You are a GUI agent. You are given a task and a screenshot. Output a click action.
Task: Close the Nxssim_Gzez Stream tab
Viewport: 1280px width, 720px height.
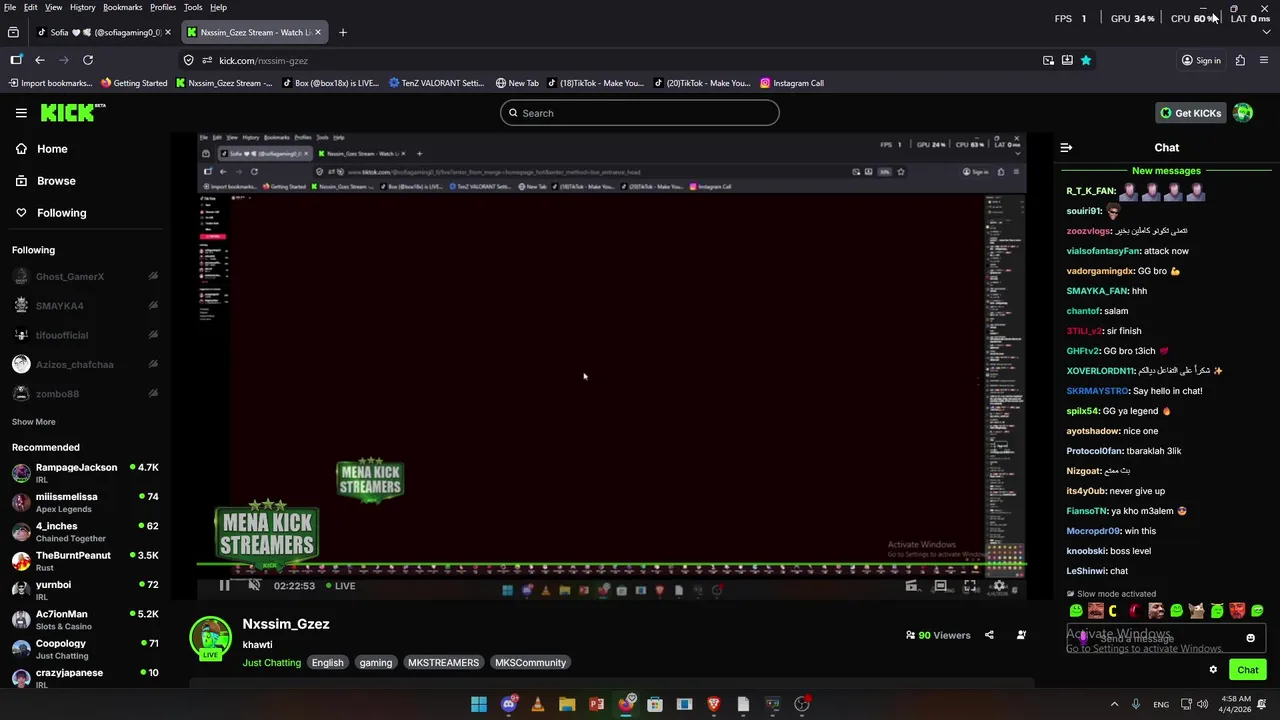pyautogui.click(x=318, y=32)
